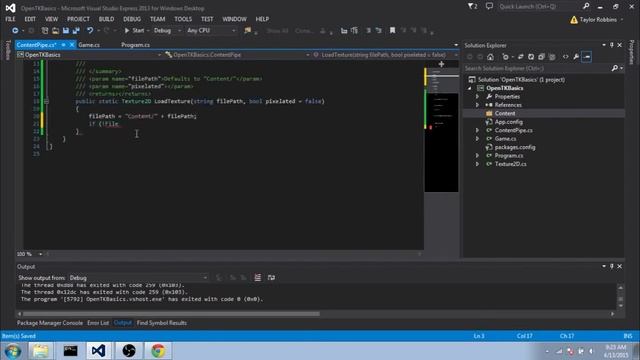This screenshot has height=360, width=640.
Task: Open Visual Studio from the taskbar
Action: click(98, 351)
